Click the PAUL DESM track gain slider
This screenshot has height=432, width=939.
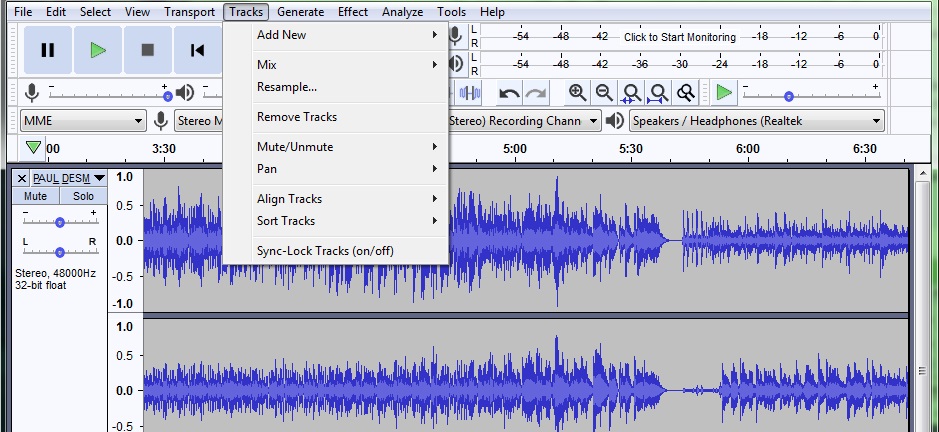click(59, 222)
